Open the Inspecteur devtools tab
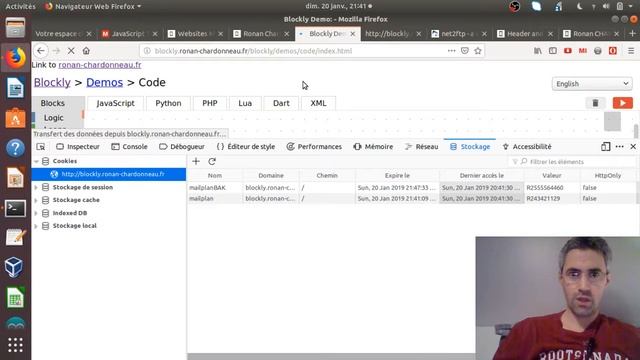Image resolution: width=640 pixels, height=360 pixels. 78,147
